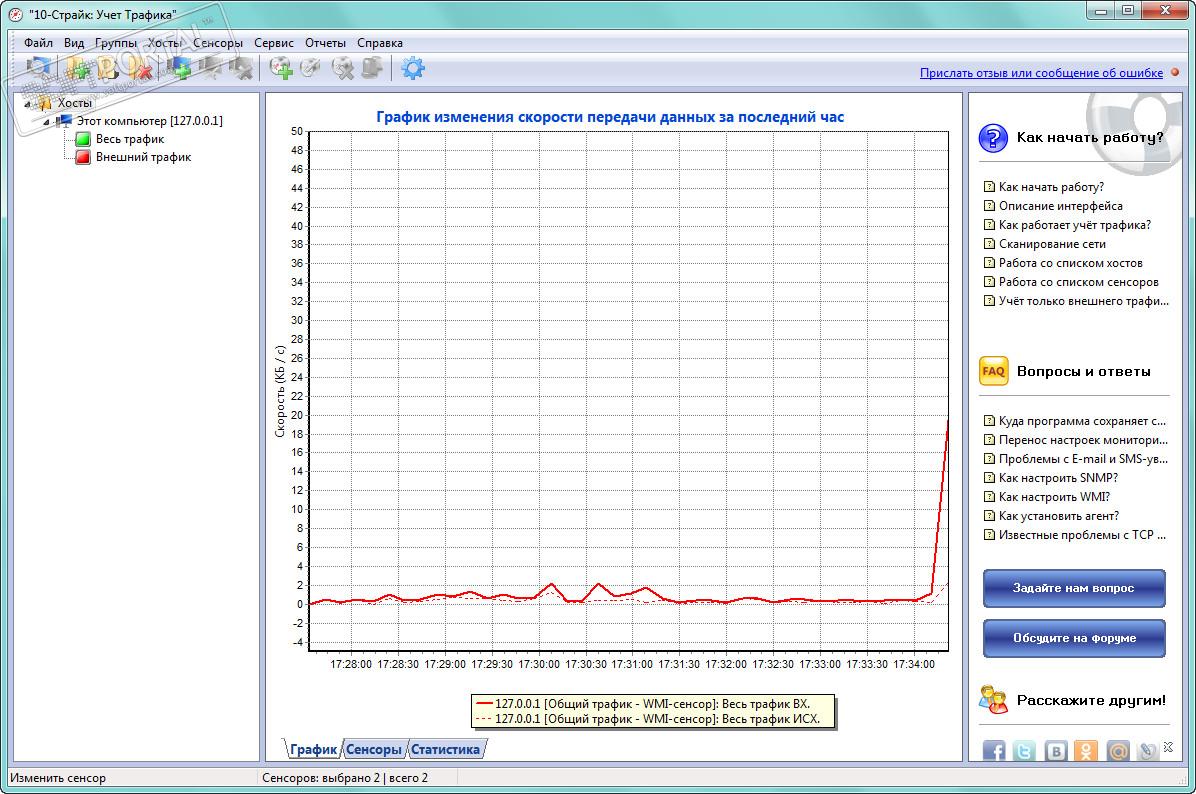Click the greyed copy sensor toolbar icon
1196x794 pixels.
[372, 69]
